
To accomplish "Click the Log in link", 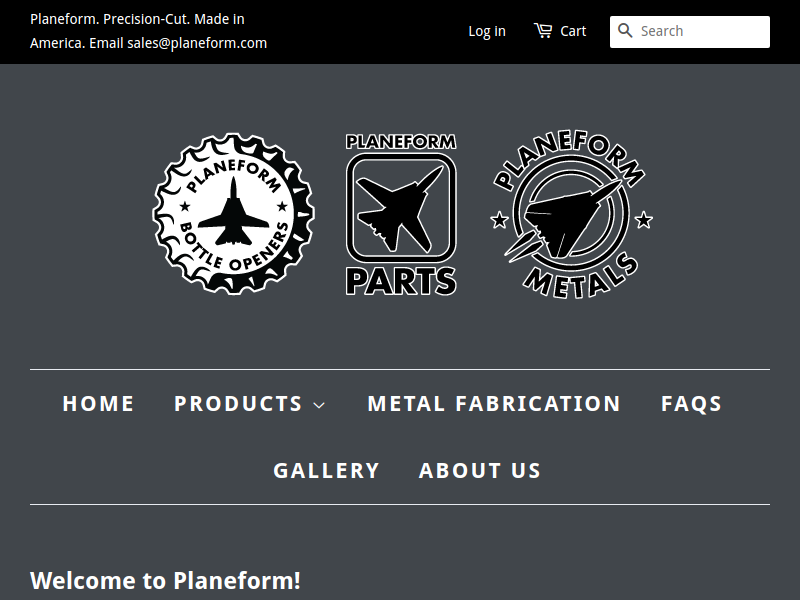I will click(x=487, y=31).
